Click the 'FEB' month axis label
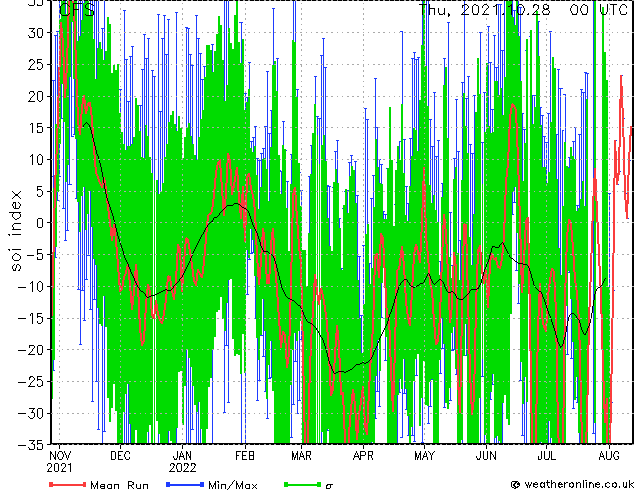 [x=245, y=456]
